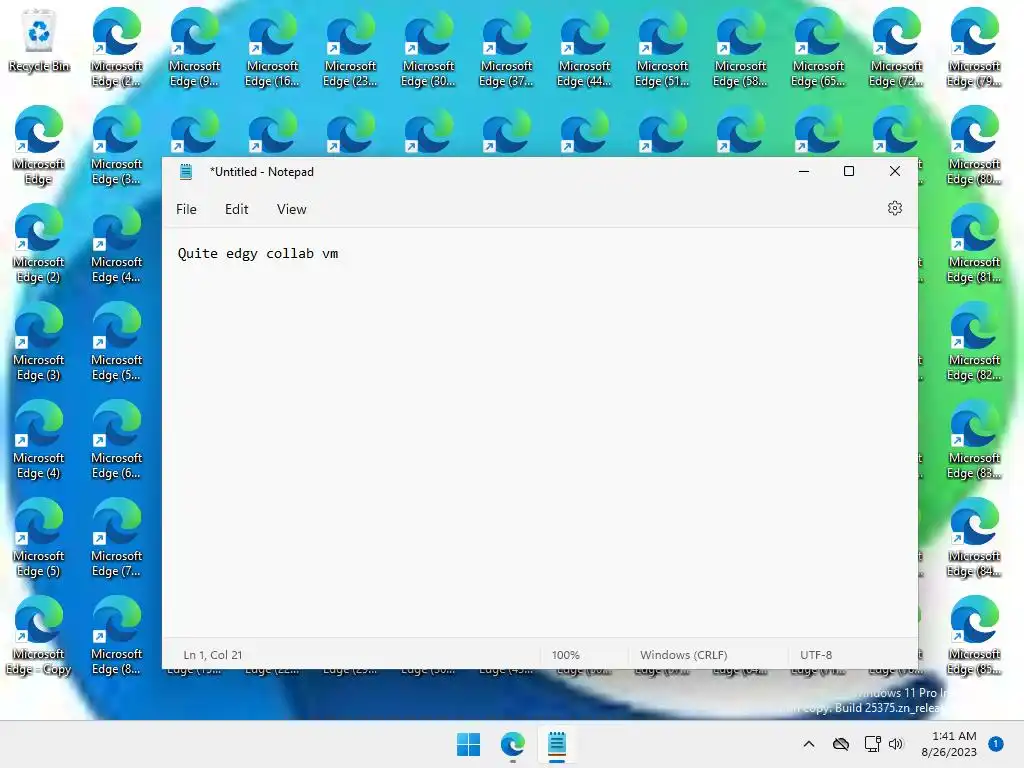Click the Notepad icon in the title bar
Screen dimensions: 1024x768
[186, 172]
